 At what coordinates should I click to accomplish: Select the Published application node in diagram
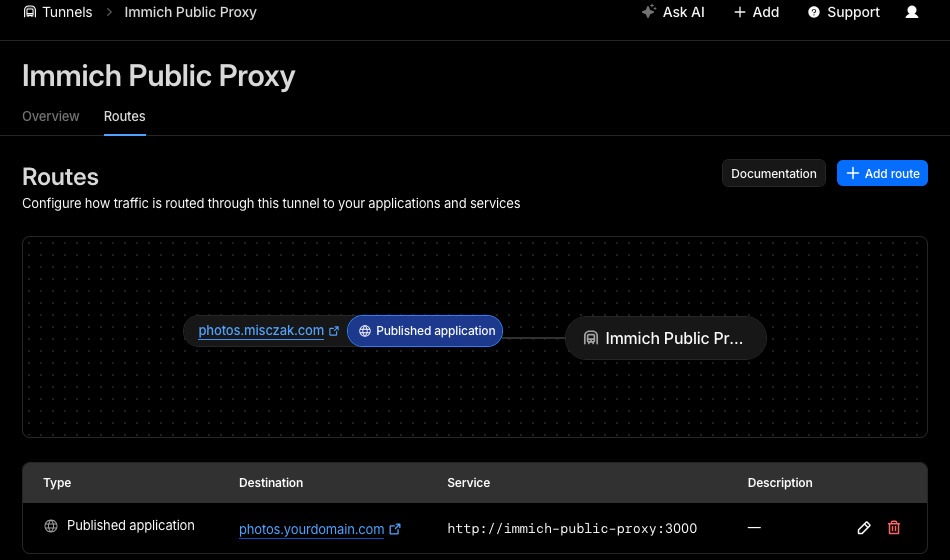pos(425,331)
